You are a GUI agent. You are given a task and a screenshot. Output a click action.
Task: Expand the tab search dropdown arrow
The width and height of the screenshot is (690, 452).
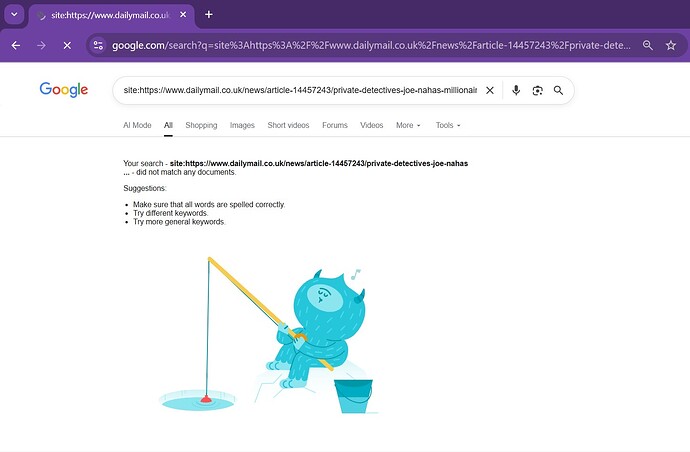pyautogui.click(x=14, y=15)
